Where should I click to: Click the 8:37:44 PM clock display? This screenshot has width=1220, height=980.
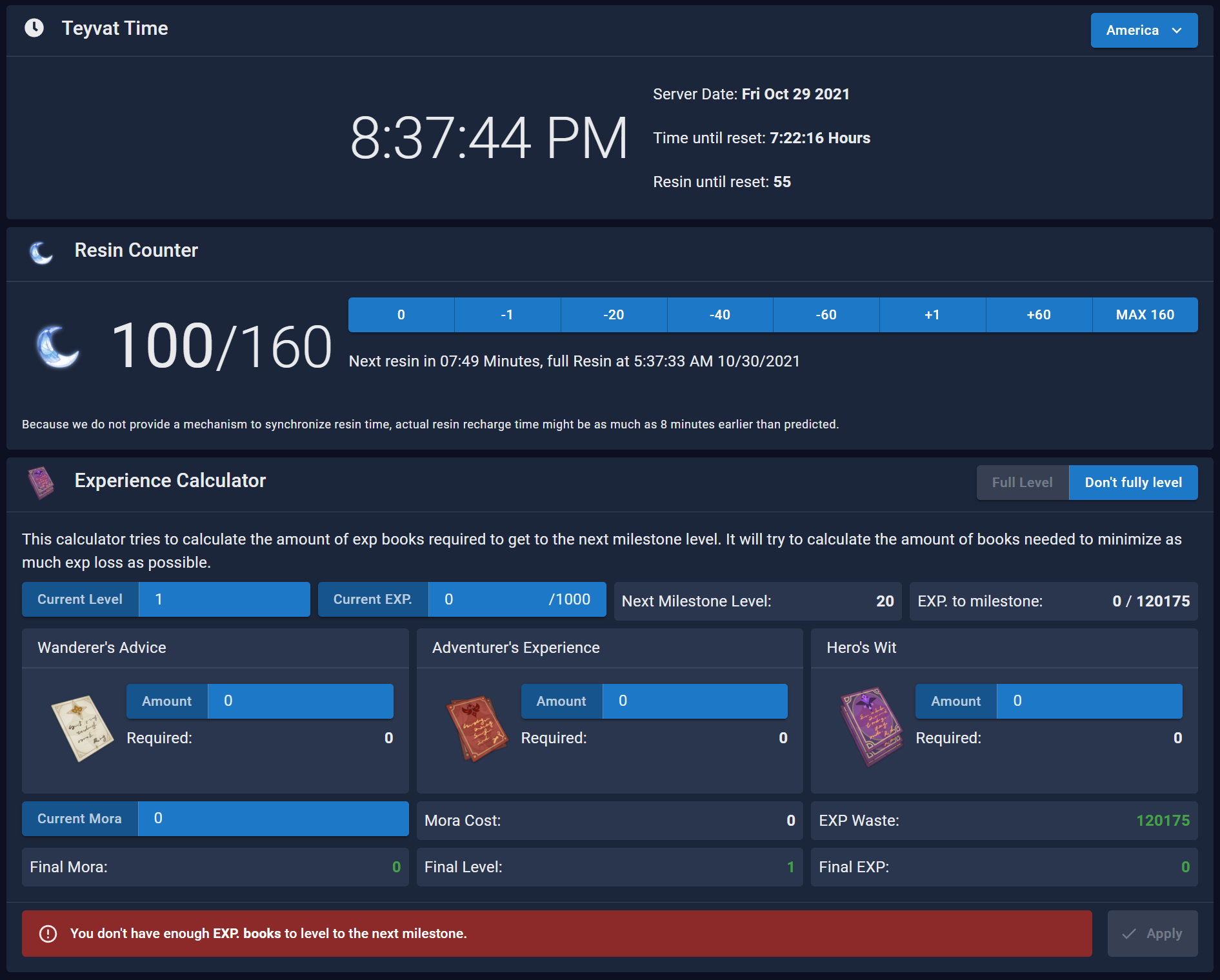(x=489, y=138)
